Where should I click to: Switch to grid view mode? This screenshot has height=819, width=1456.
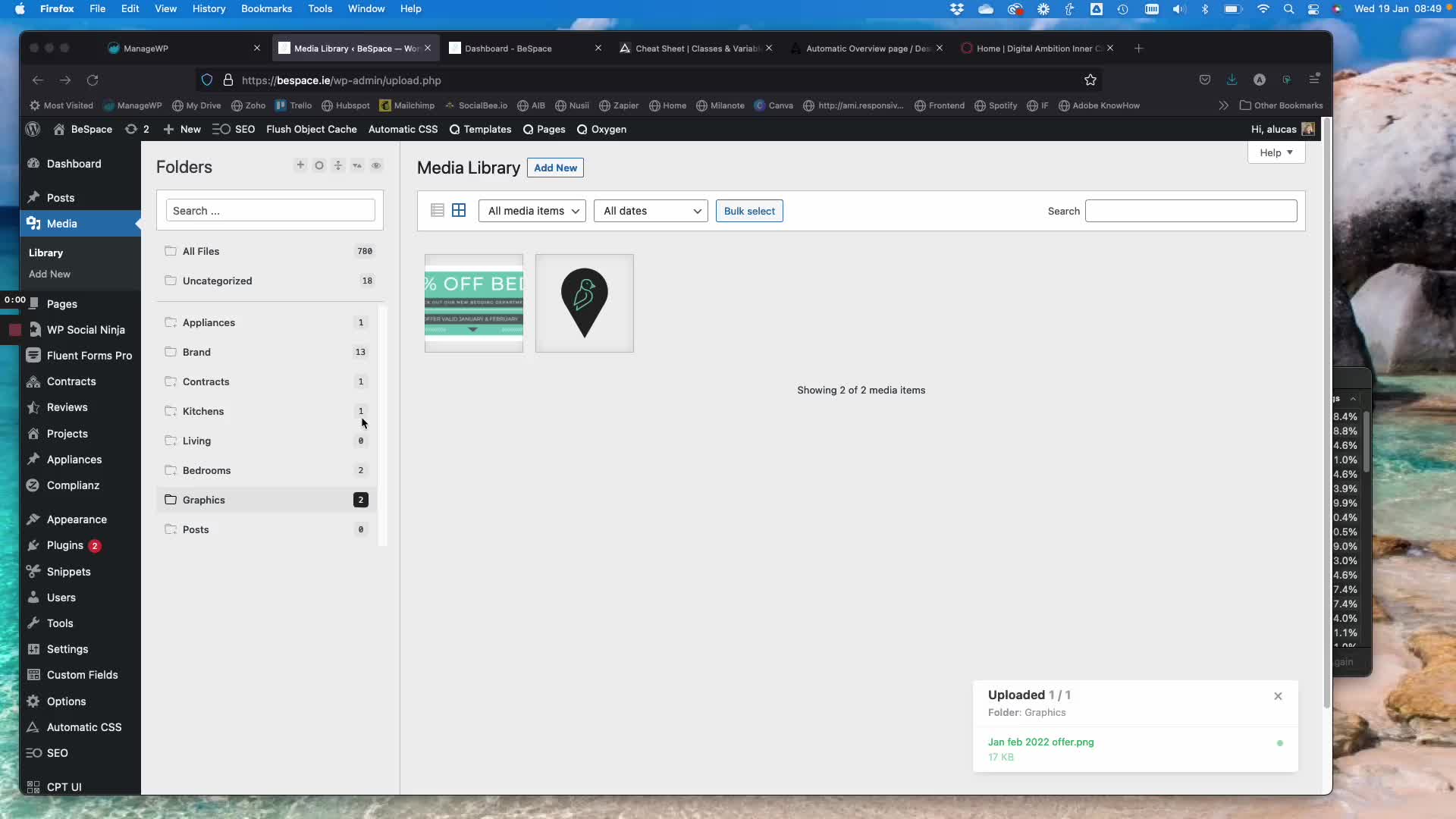tap(459, 211)
